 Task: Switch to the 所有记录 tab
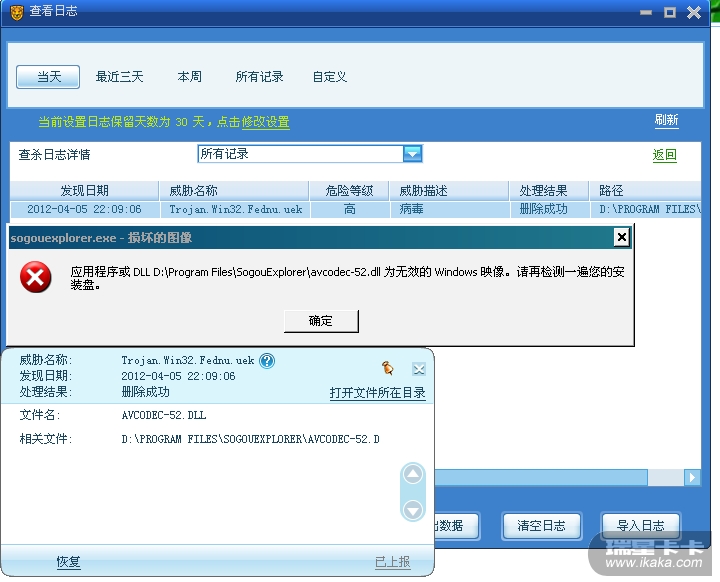point(259,77)
